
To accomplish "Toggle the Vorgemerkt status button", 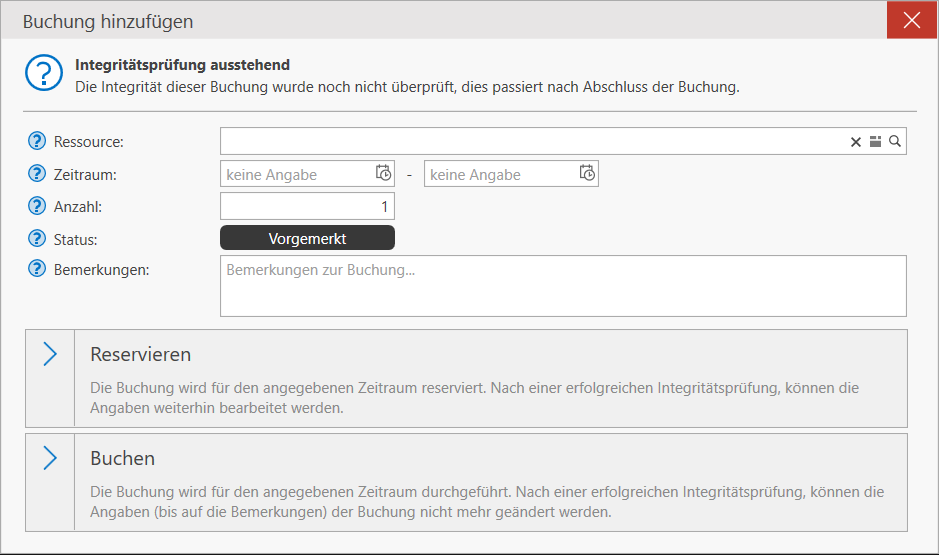I will 307,238.
